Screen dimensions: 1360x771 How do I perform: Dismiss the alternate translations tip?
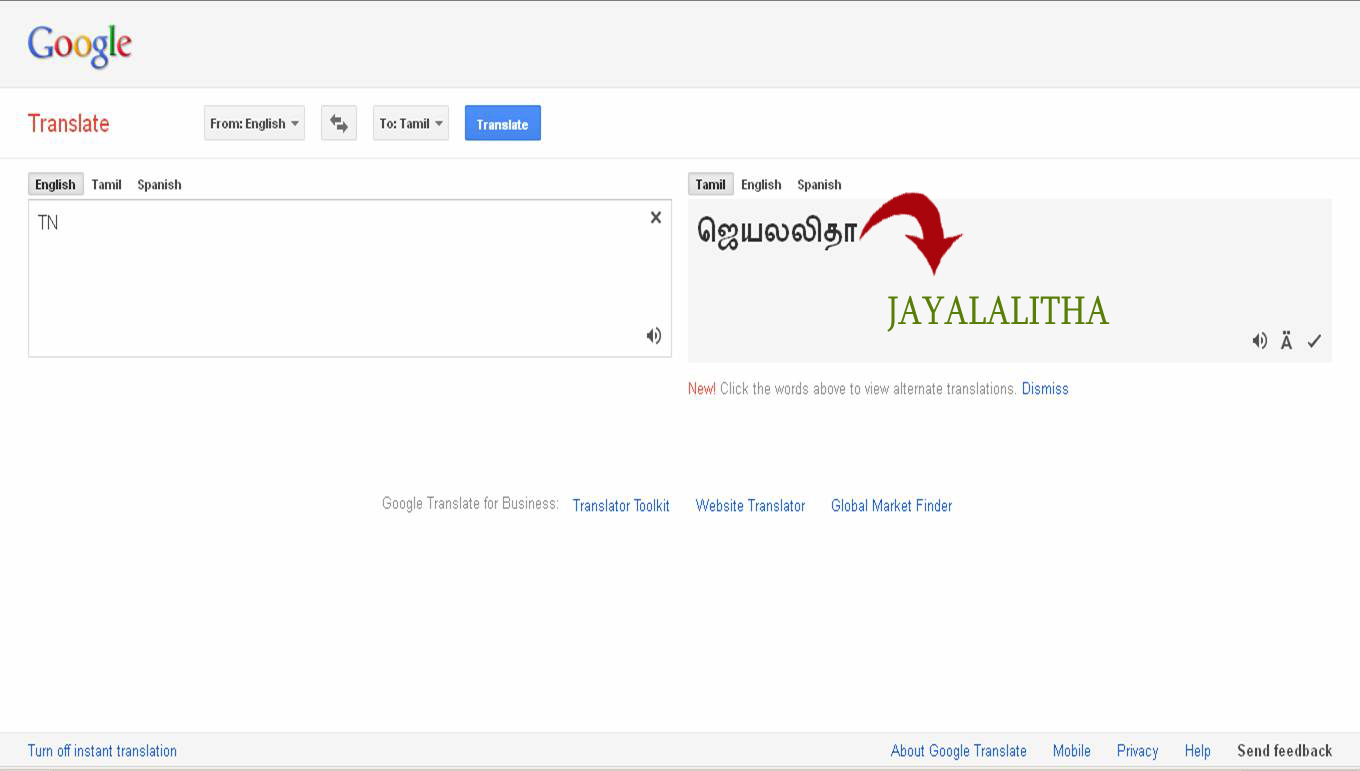point(1045,389)
